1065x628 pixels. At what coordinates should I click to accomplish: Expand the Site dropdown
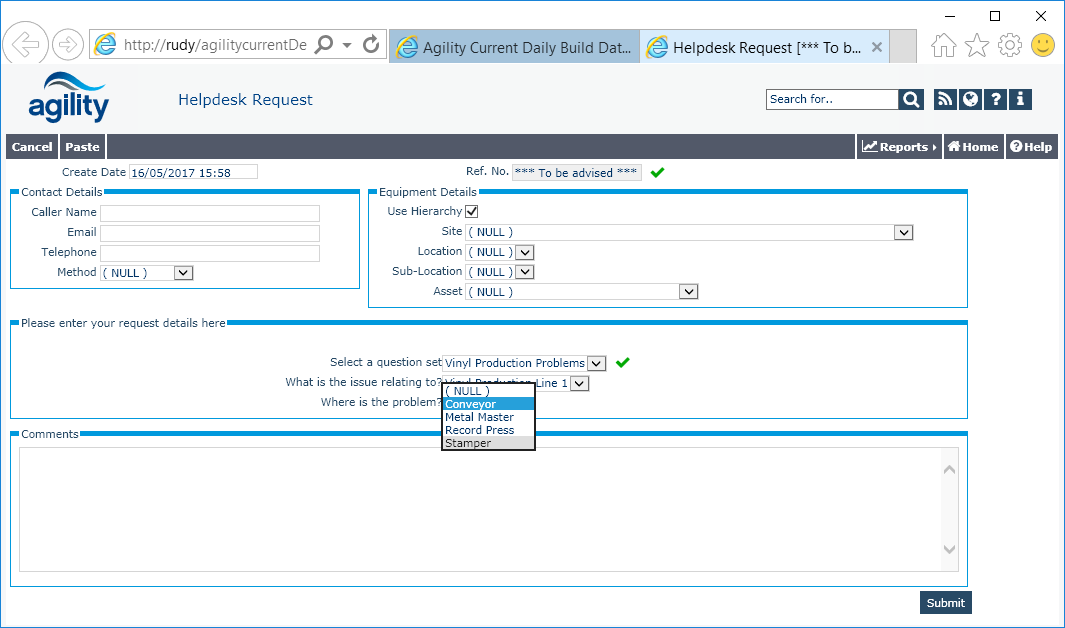[904, 232]
